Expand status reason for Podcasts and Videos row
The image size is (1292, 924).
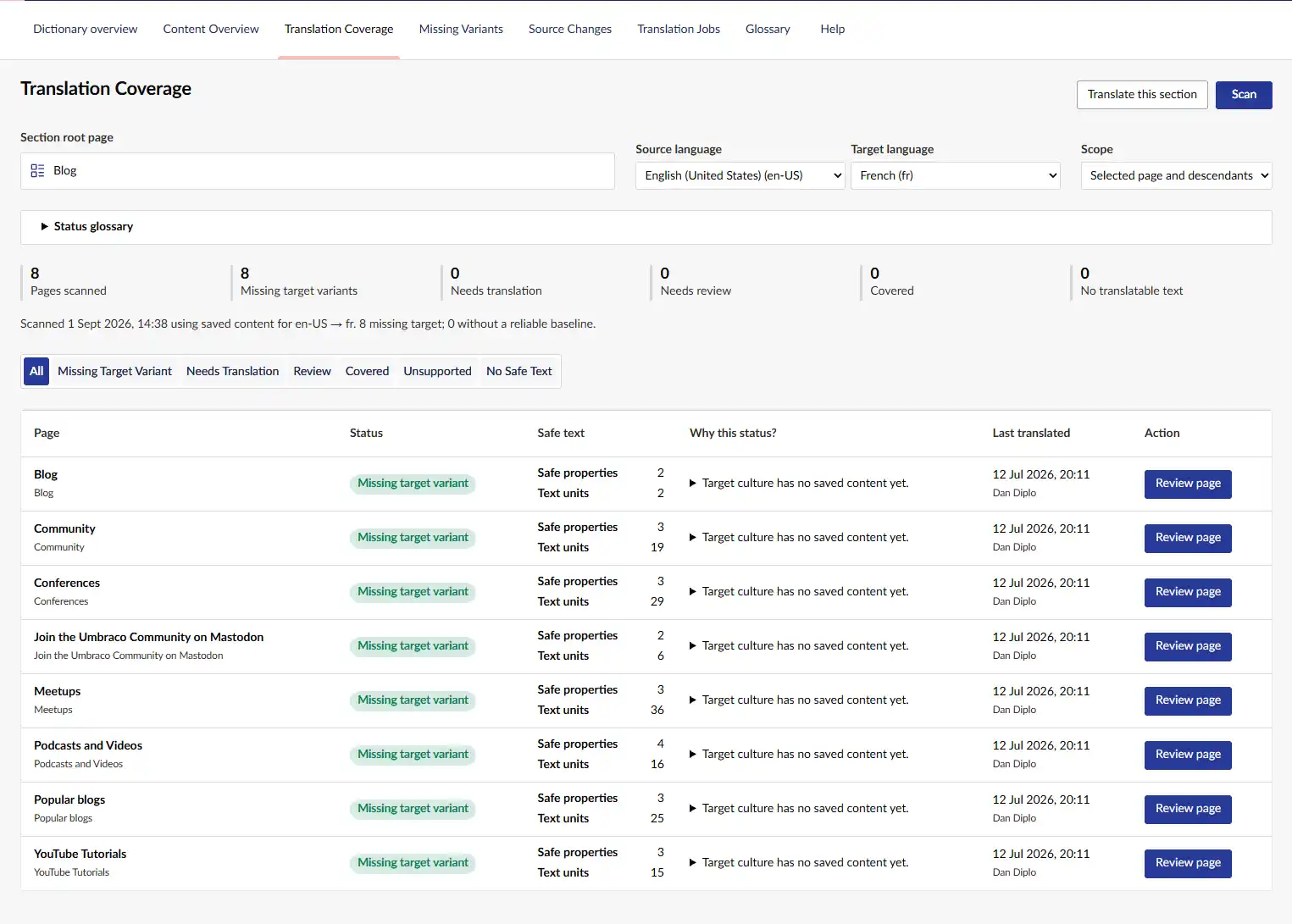(x=799, y=755)
